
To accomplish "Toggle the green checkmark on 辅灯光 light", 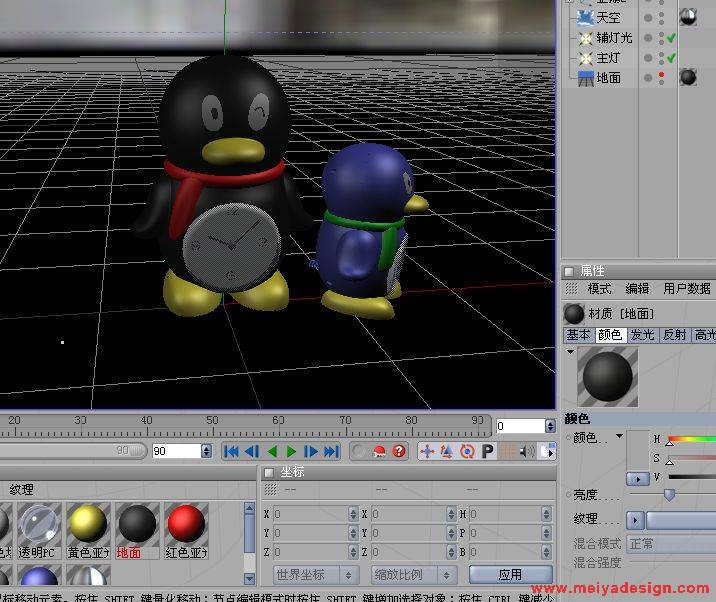I will pyautogui.click(x=672, y=38).
